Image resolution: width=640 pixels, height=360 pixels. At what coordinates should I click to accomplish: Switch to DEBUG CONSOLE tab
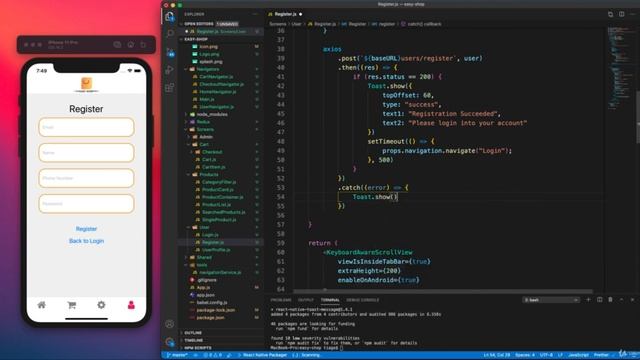coord(362,300)
